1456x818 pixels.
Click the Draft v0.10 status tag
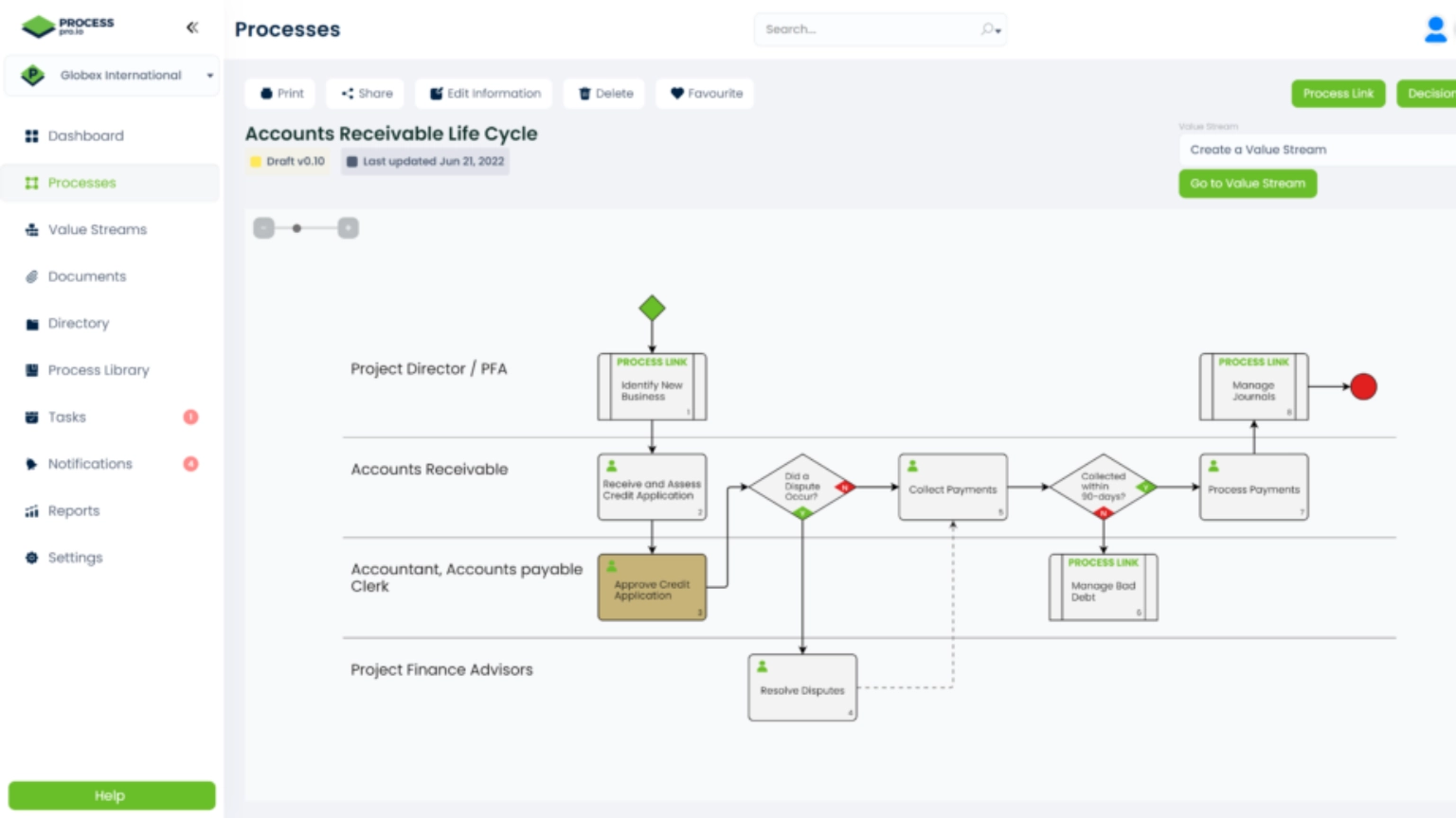tap(288, 162)
